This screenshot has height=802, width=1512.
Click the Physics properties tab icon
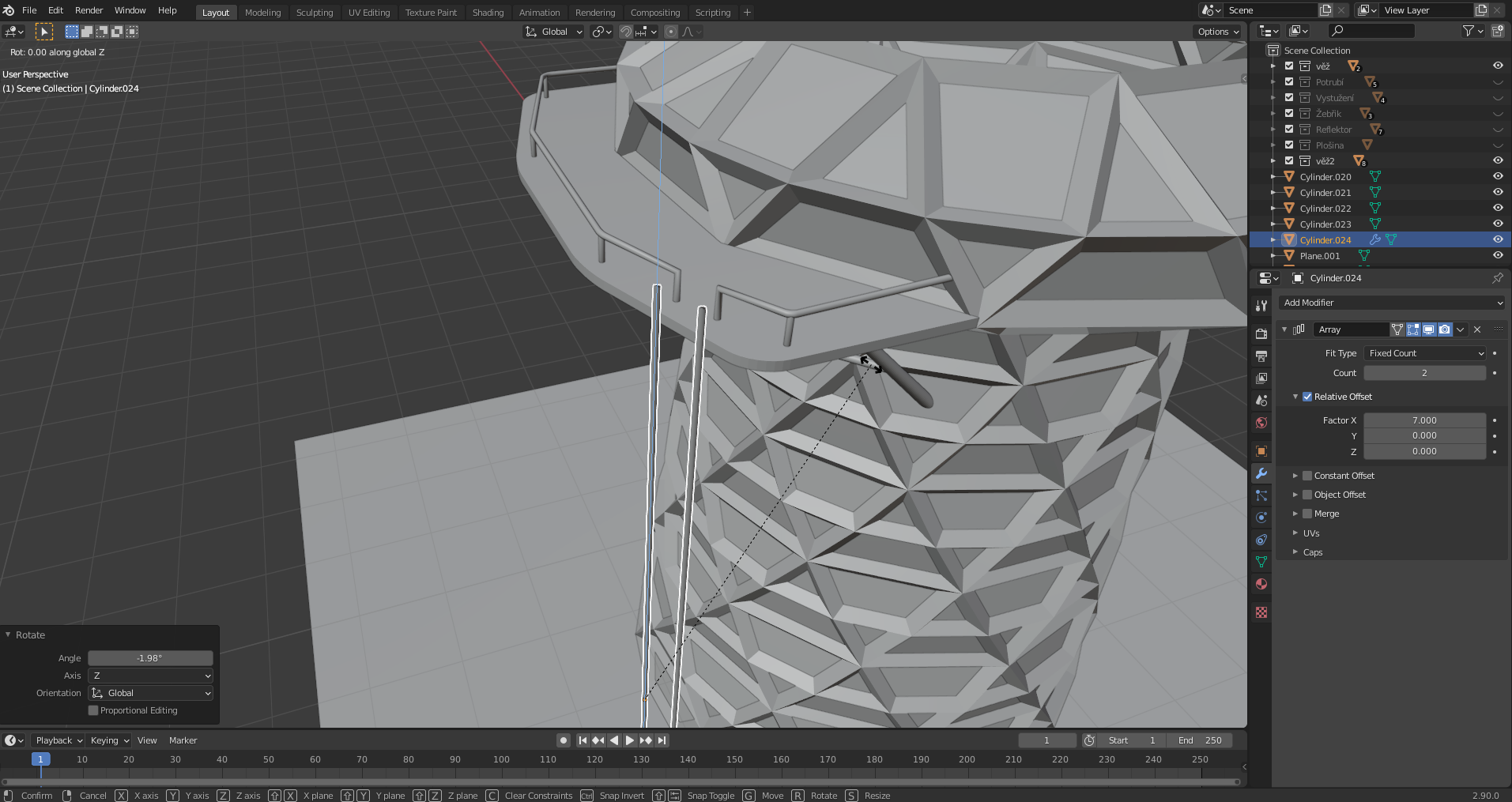[1261, 518]
